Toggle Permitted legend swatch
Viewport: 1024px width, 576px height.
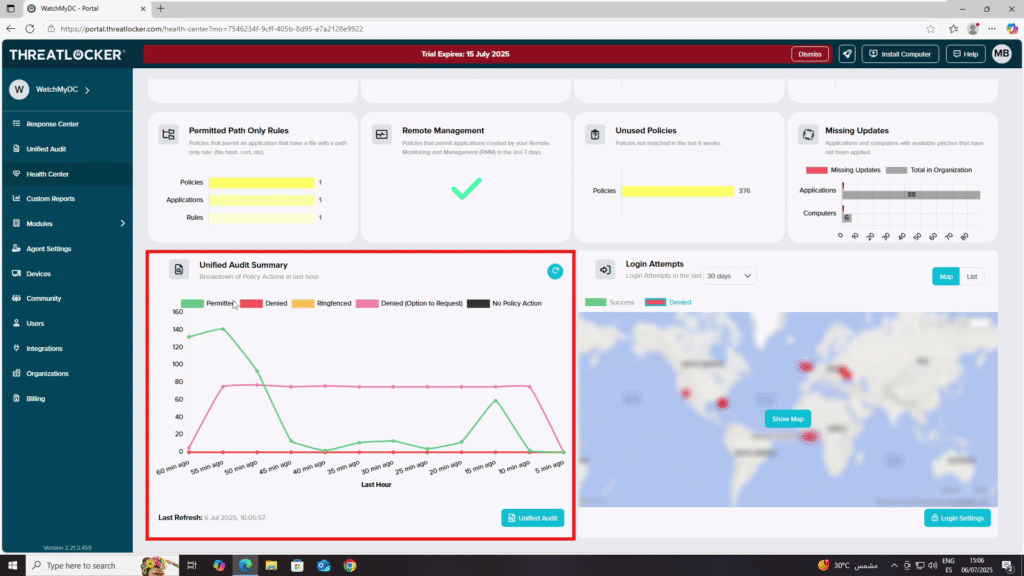coord(192,303)
